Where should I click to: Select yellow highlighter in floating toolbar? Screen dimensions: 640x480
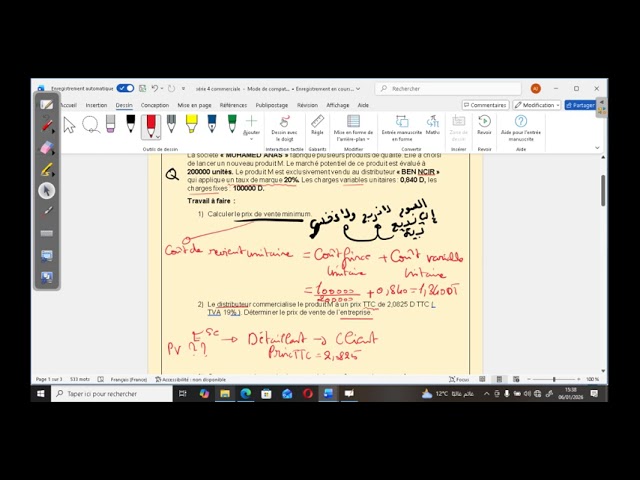click(47, 169)
